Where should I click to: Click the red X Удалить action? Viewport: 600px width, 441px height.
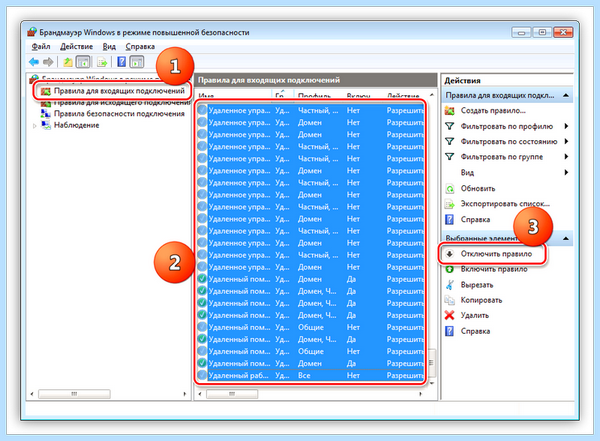pyautogui.click(x=474, y=315)
